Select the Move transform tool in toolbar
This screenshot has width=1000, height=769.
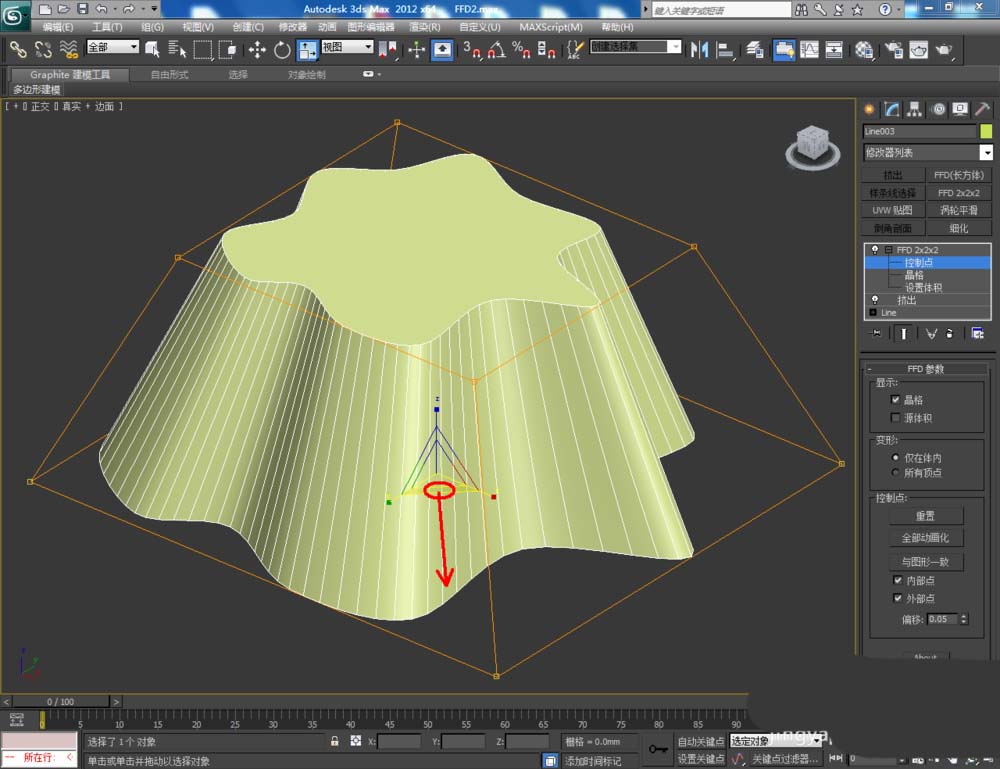(x=257, y=49)
